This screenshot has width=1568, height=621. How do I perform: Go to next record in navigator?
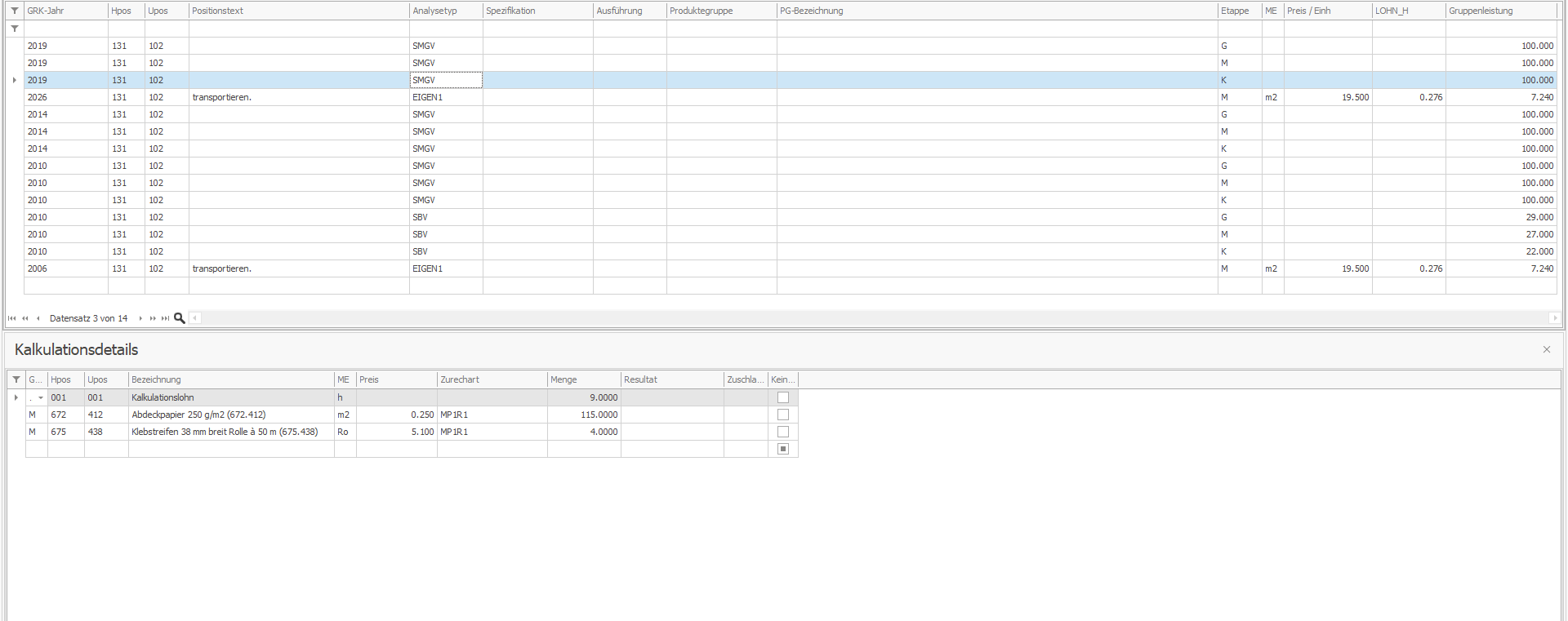click(x=140, y=318)
